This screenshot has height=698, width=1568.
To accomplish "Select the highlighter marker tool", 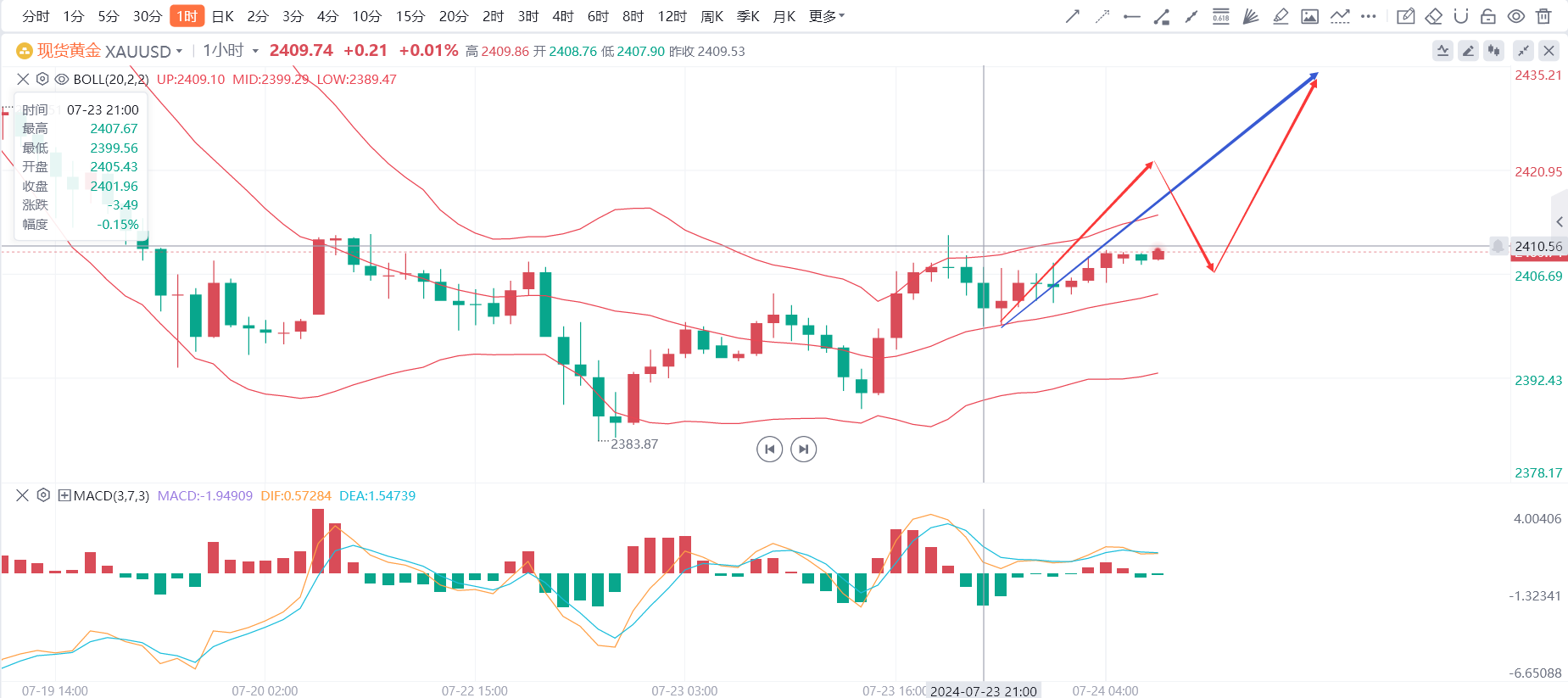I will pos(1281,16).
